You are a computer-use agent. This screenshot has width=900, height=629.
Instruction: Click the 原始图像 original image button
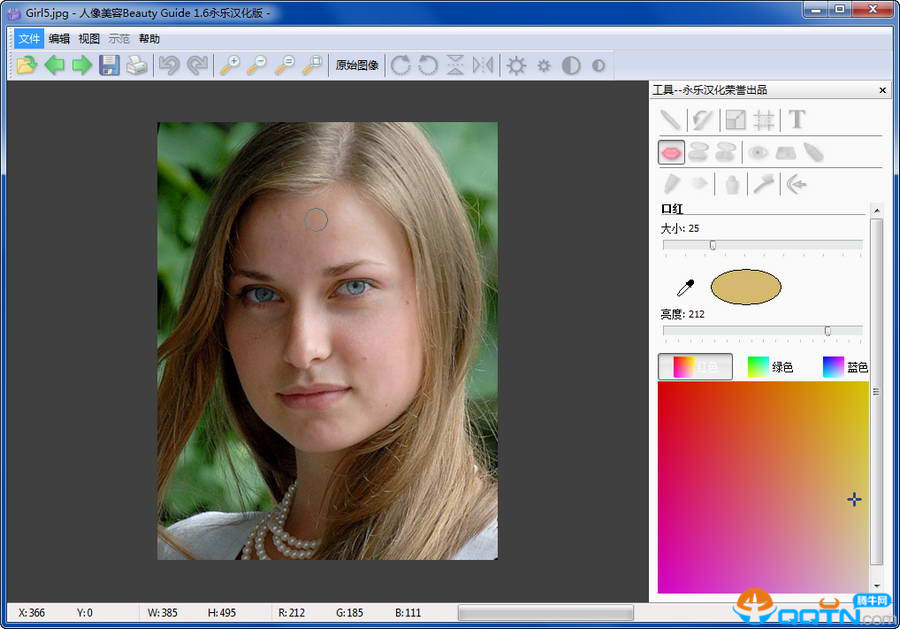[357, 66]
